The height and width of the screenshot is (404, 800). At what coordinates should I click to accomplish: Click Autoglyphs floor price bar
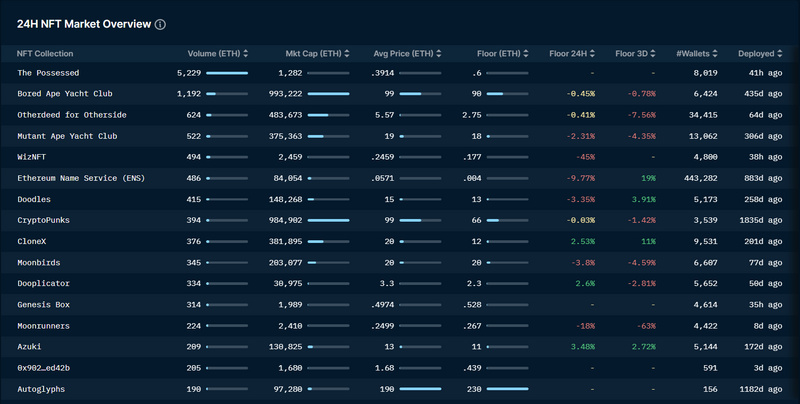508,389
